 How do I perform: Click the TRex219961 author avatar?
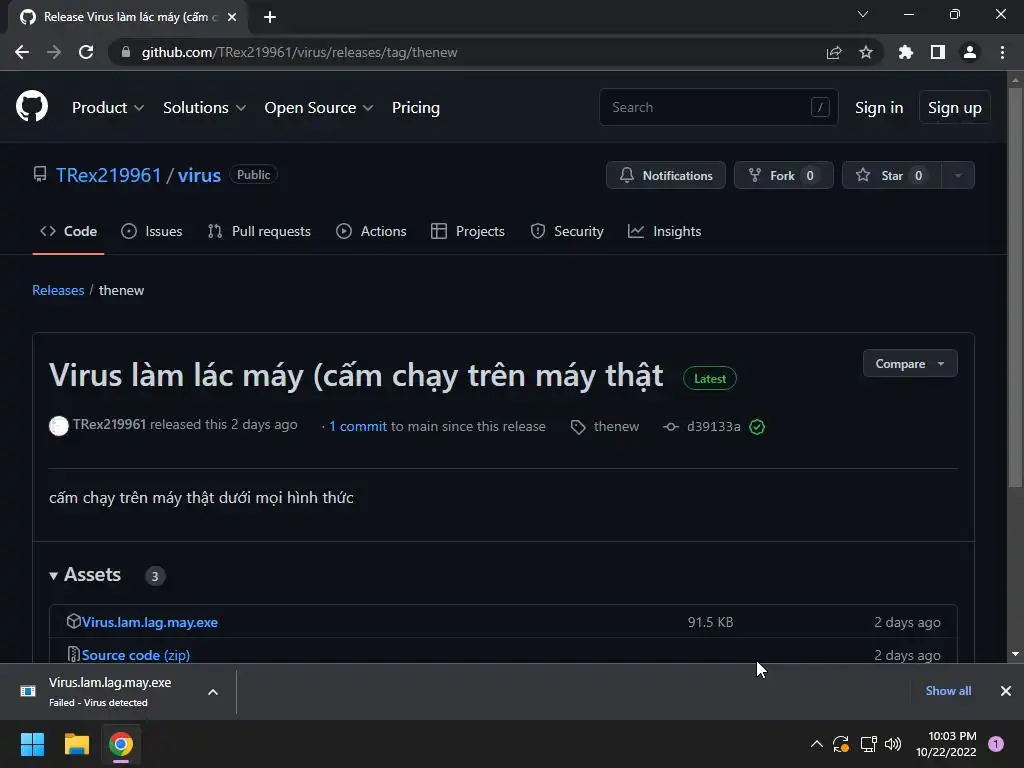pyautogui.click(x=59, y=426)
